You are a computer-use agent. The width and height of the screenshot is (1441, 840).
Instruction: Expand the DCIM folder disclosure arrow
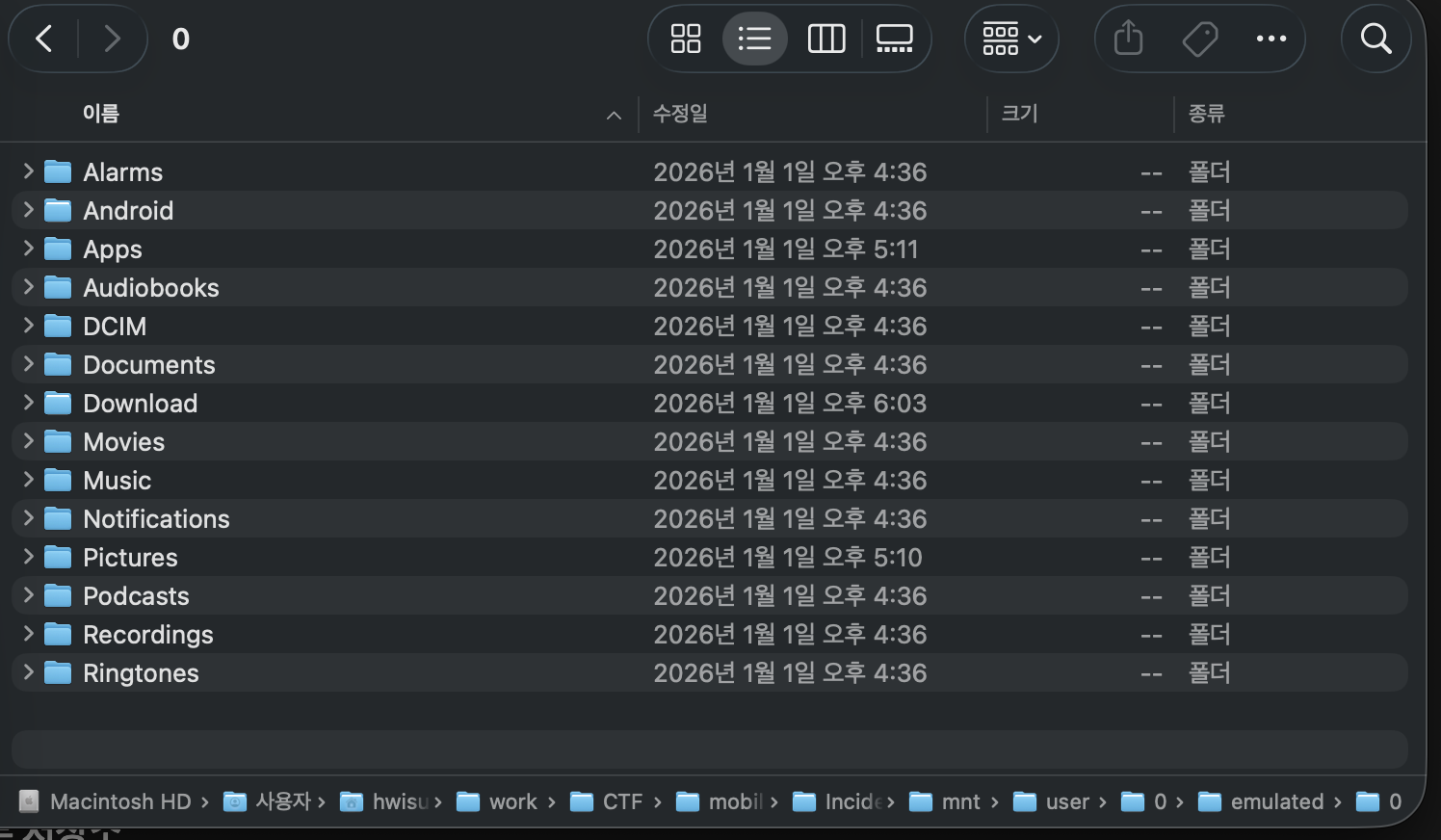pyautogui.click(x=28, y=326)
